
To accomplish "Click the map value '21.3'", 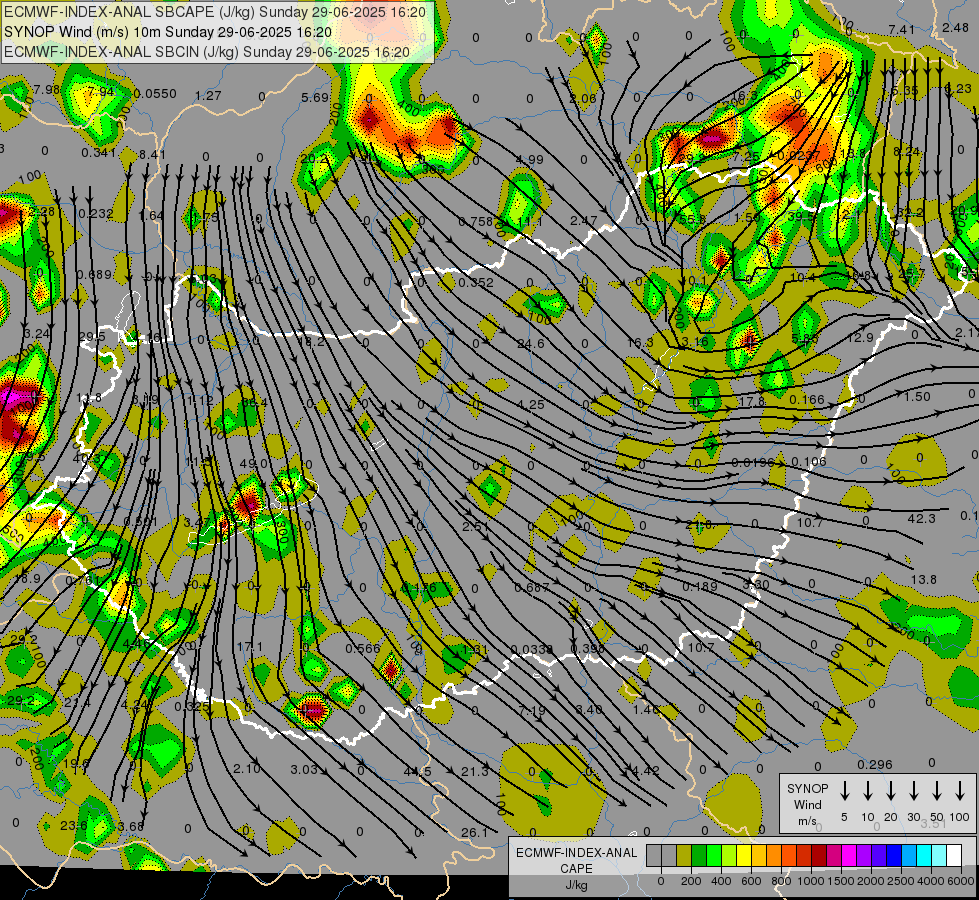I will pyautogui.click(x=475, y=771).
